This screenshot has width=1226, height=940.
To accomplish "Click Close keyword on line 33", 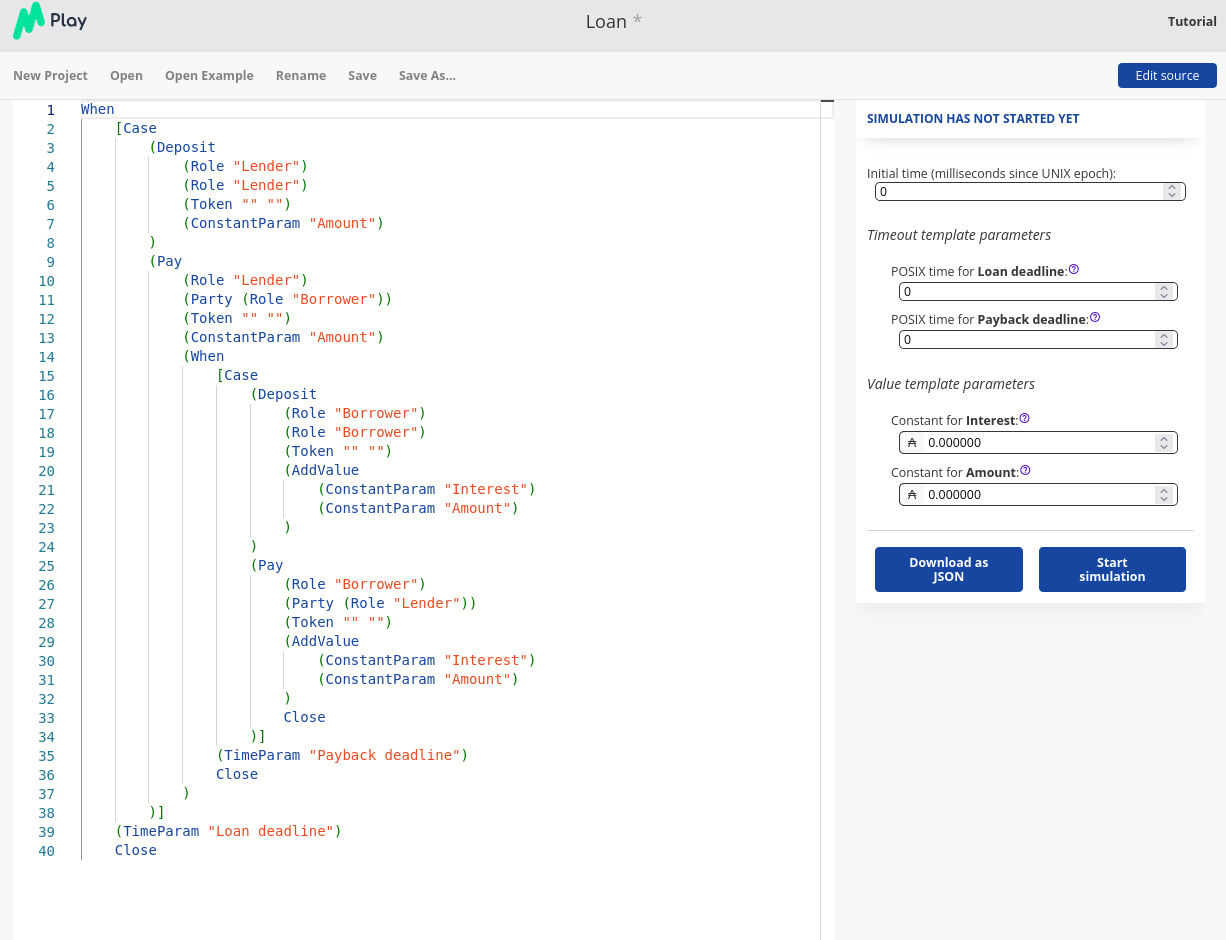I will pos(305,718).
